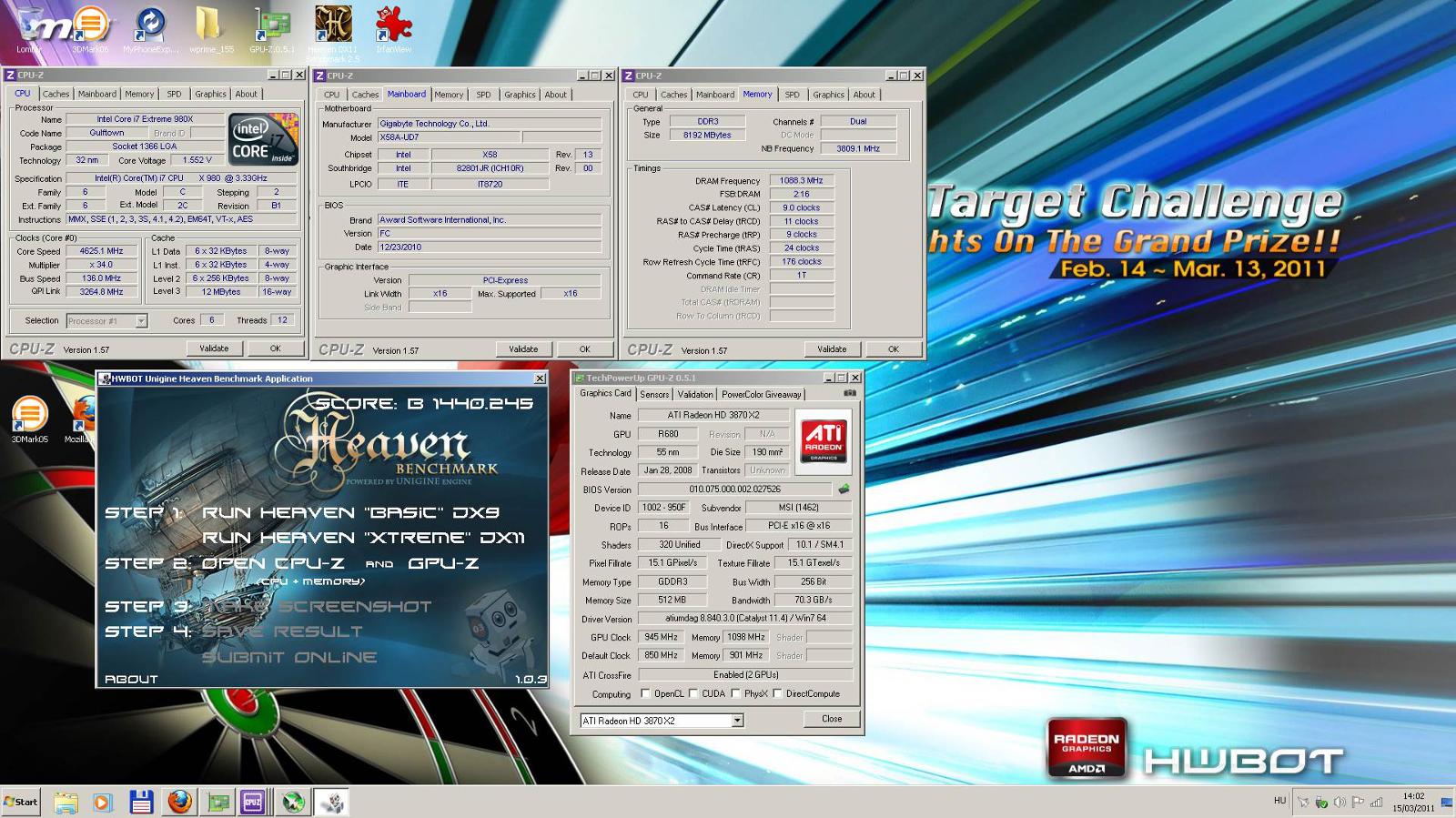This screenshot has width=1456, height=818.
Task: Click the GPU-Z link in Heaven step 2
Action: (x=443, y=563)
